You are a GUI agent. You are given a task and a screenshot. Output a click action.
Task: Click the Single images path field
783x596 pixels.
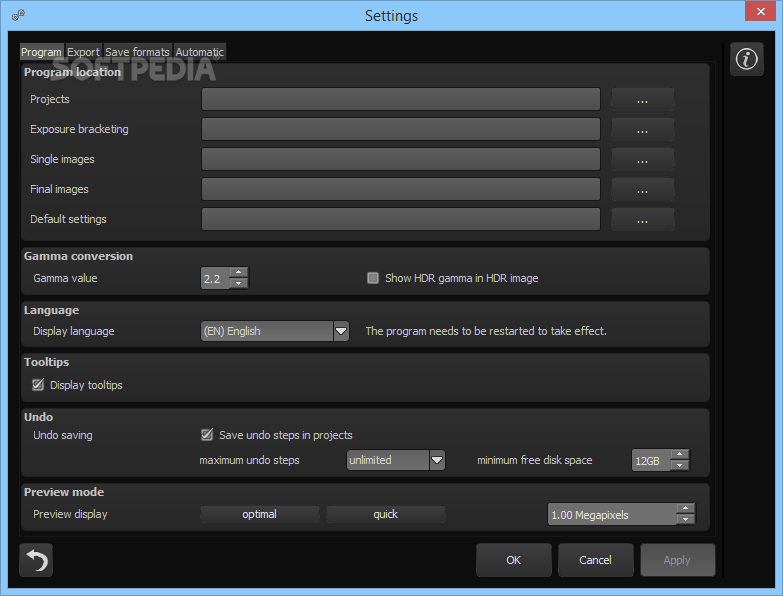[400, 159]
